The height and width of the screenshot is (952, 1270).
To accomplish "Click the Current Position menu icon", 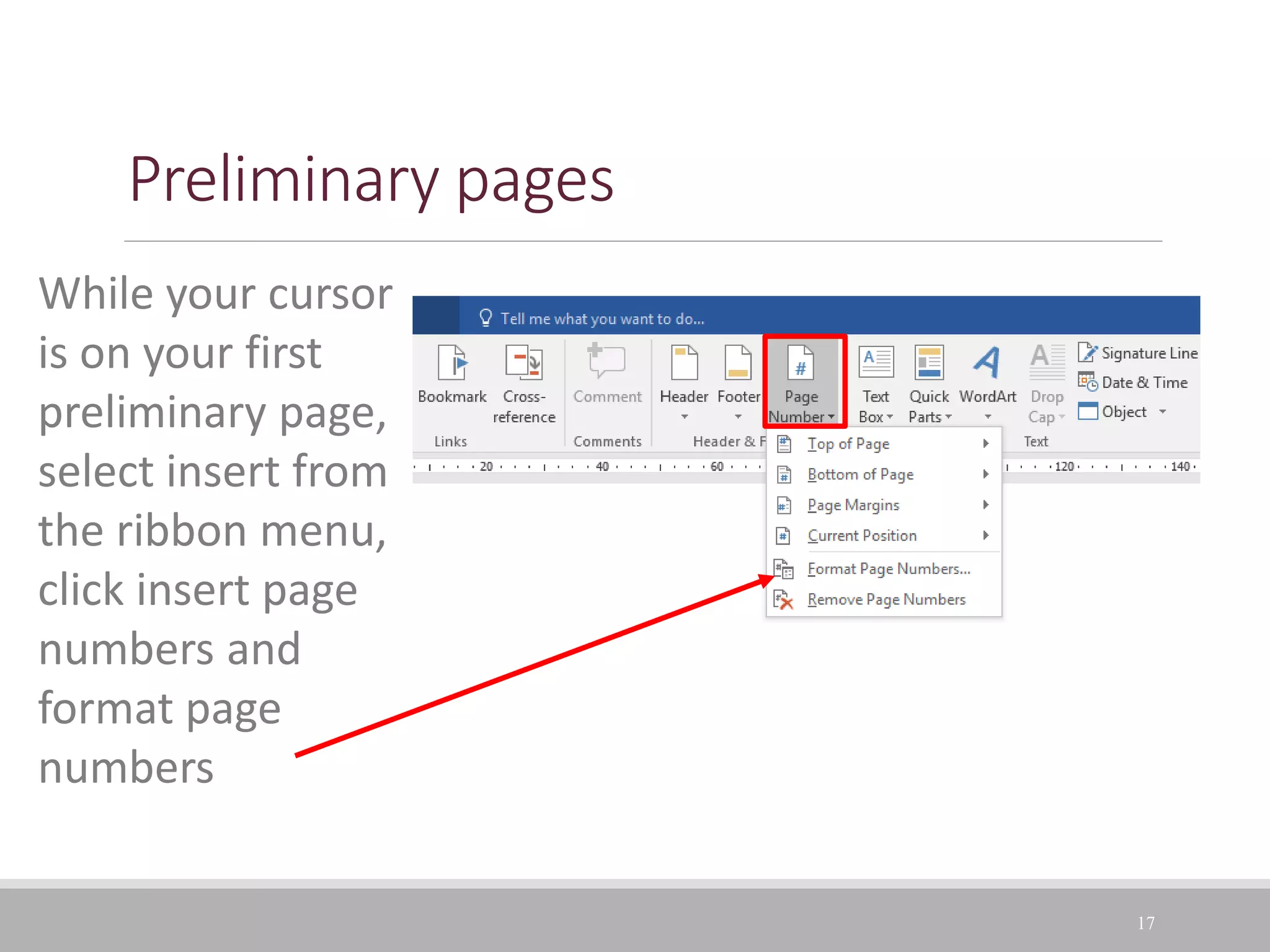I will coord(784,535).
